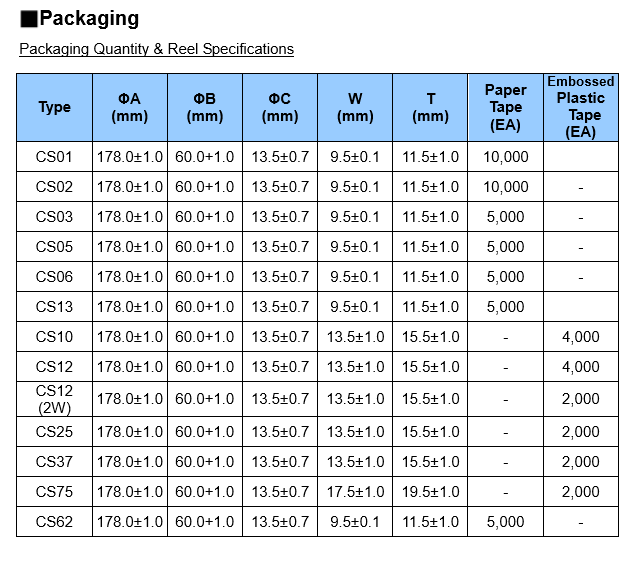Click the 4,000 quantity in CS10 row
Viewport: 640px width, 569px height.
pos(580,337)
